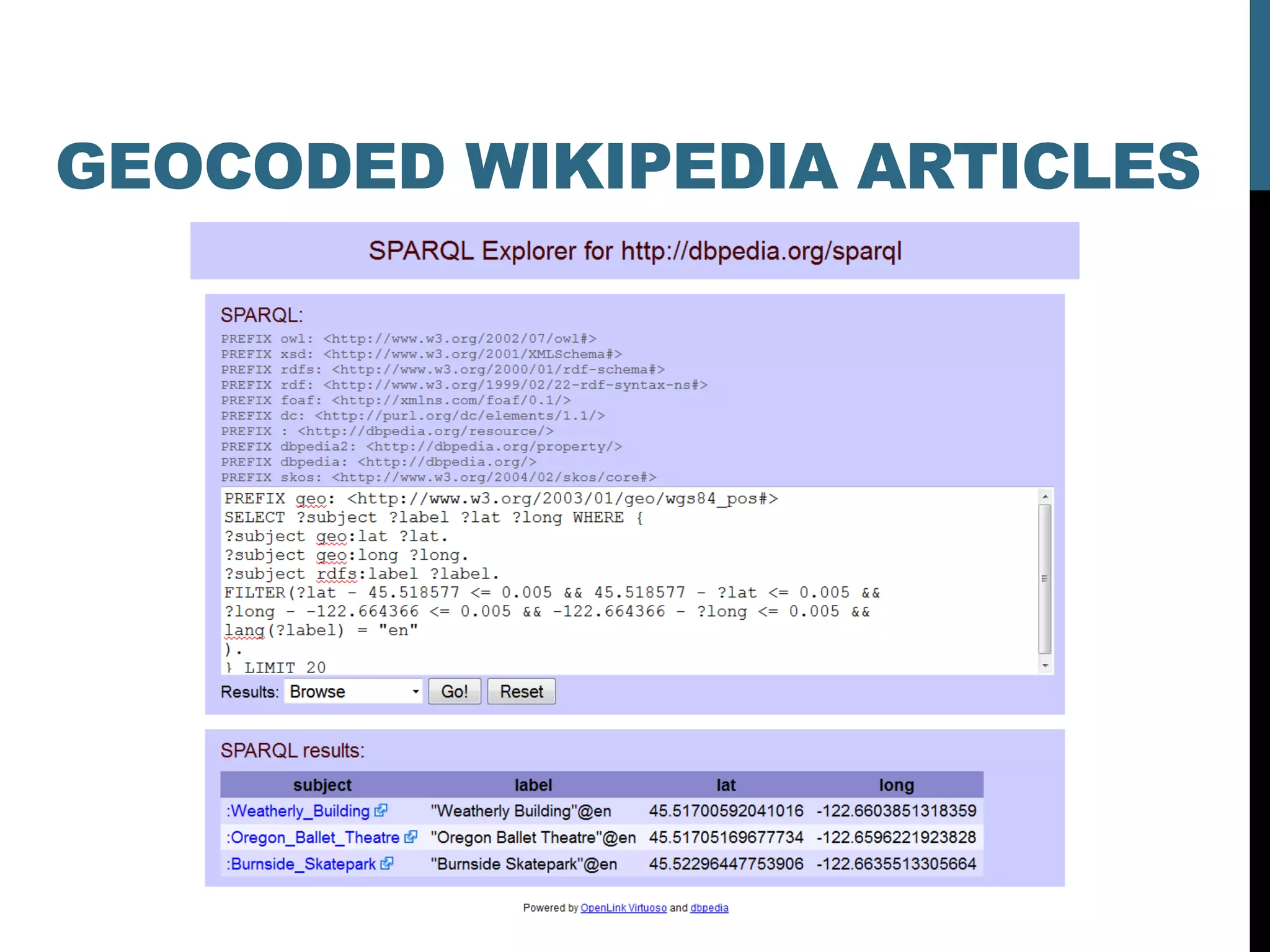Click the query box scrollbar thumb
The height and width of the screenshot is (952, 1270).
click(x=1045, y=578)
